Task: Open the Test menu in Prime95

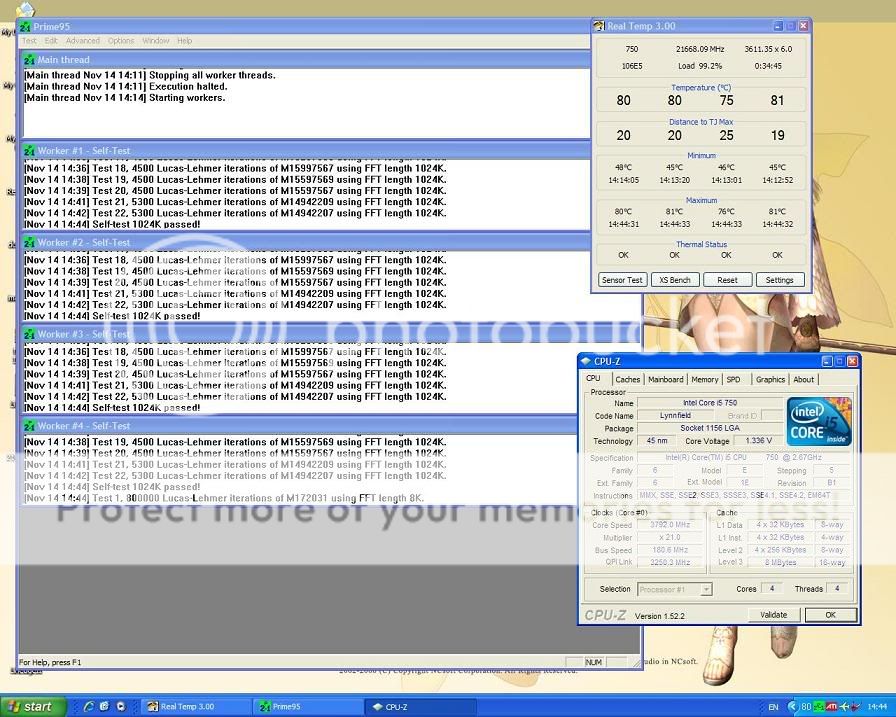Action: pyautogui.click(x=30, y=41)
